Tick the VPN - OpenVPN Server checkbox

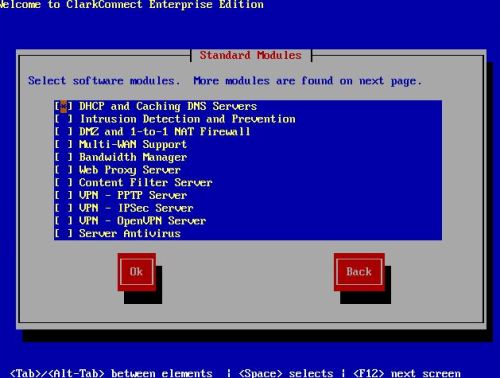63,220
